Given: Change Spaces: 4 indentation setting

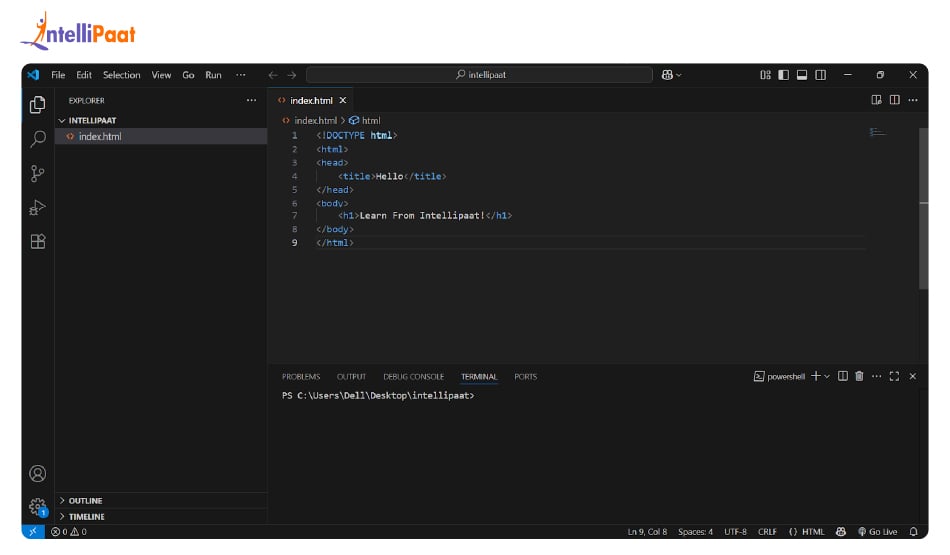Looking at the screenshot, I should (x=695, y=531).
